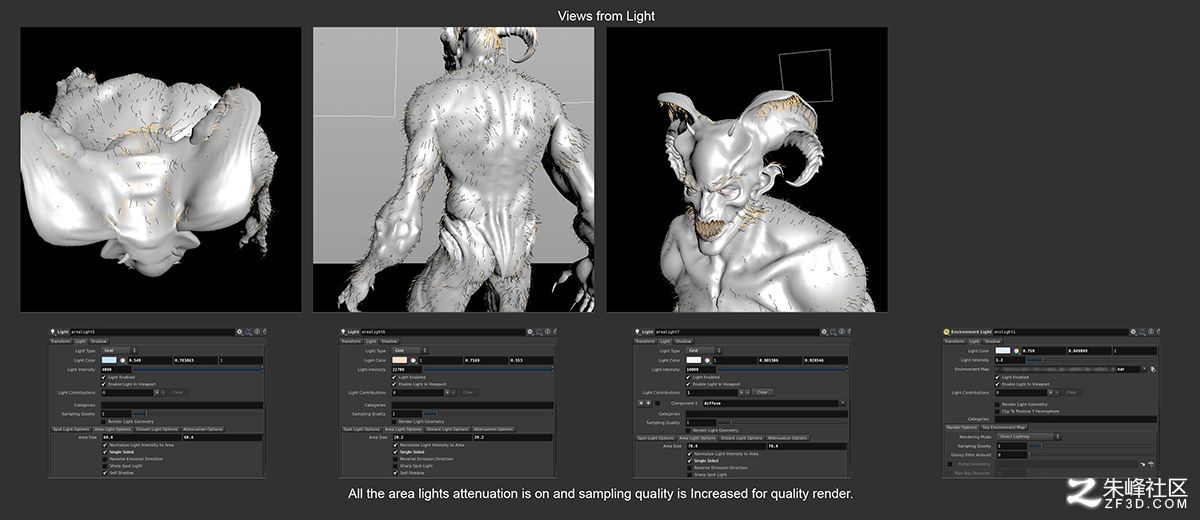Open color wheel picker for envlight1
Viewport: 1200px width, 520px height.
click(x=1016, y=351)
